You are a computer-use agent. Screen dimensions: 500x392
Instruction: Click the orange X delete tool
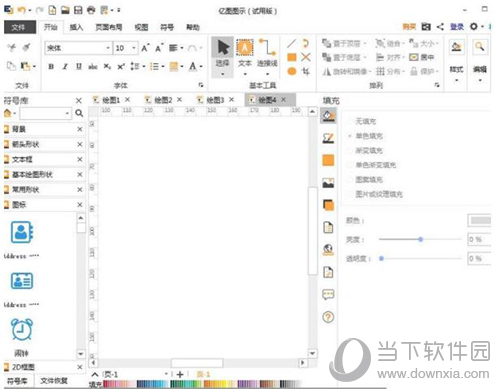(x=306, y=57)
